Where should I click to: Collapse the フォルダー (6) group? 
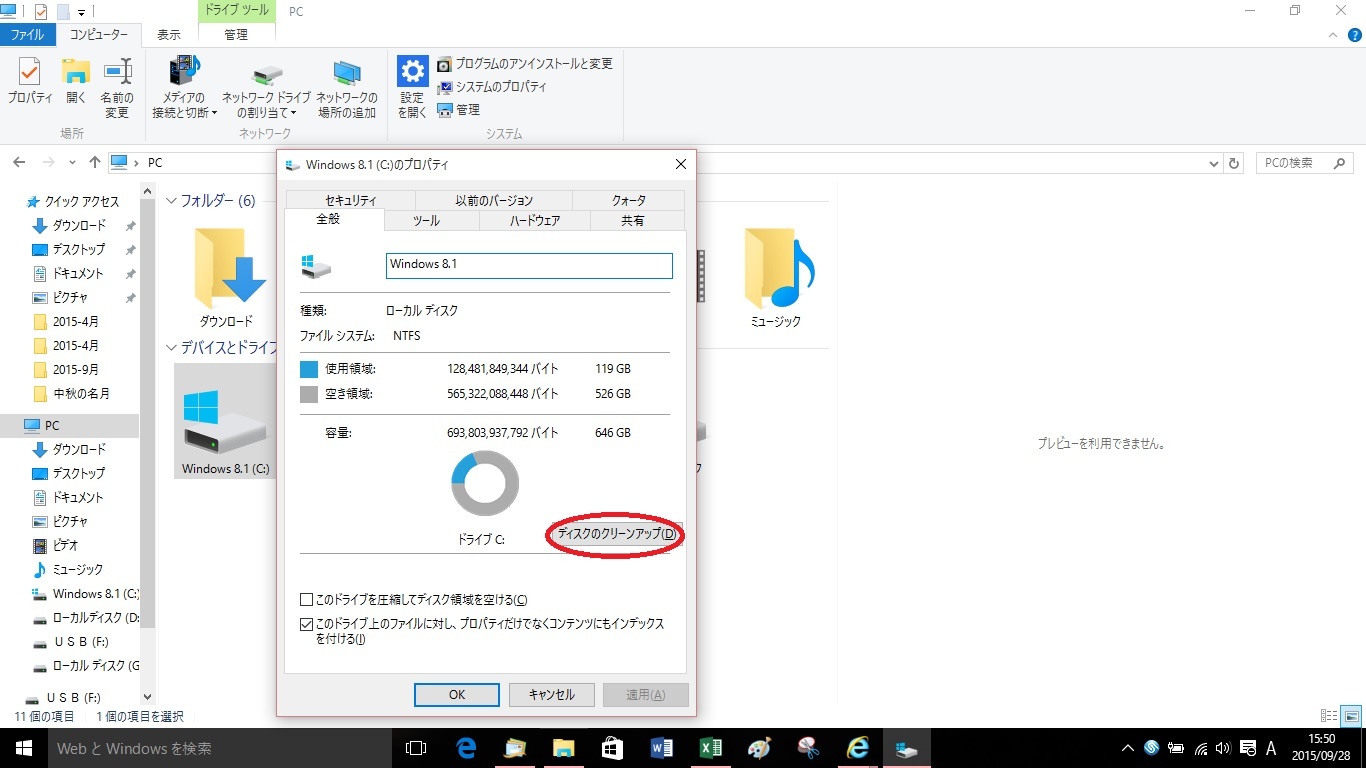pyautogui.click(x=171, y=201)
